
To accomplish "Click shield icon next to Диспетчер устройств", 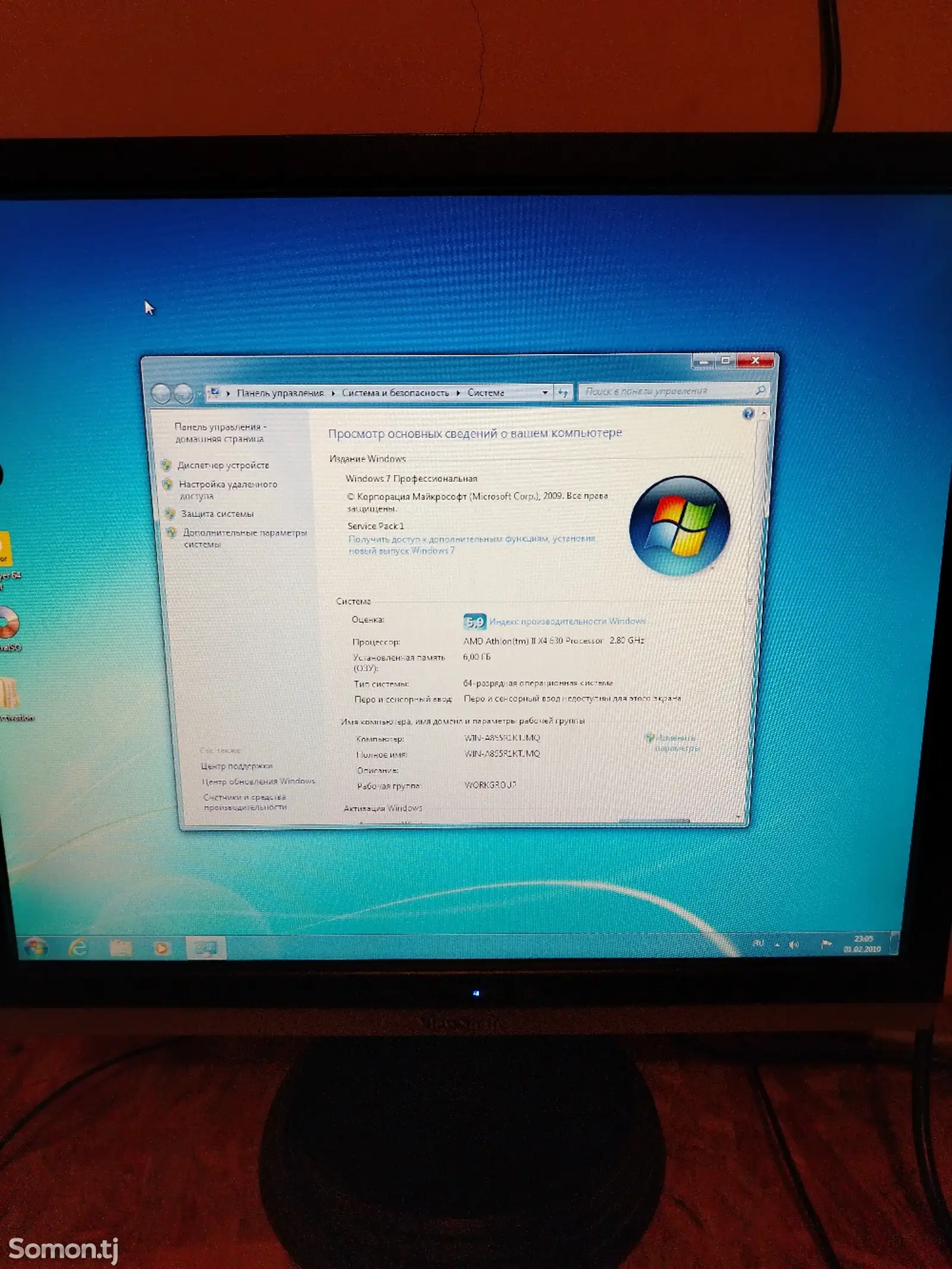I will click(166, 465).
